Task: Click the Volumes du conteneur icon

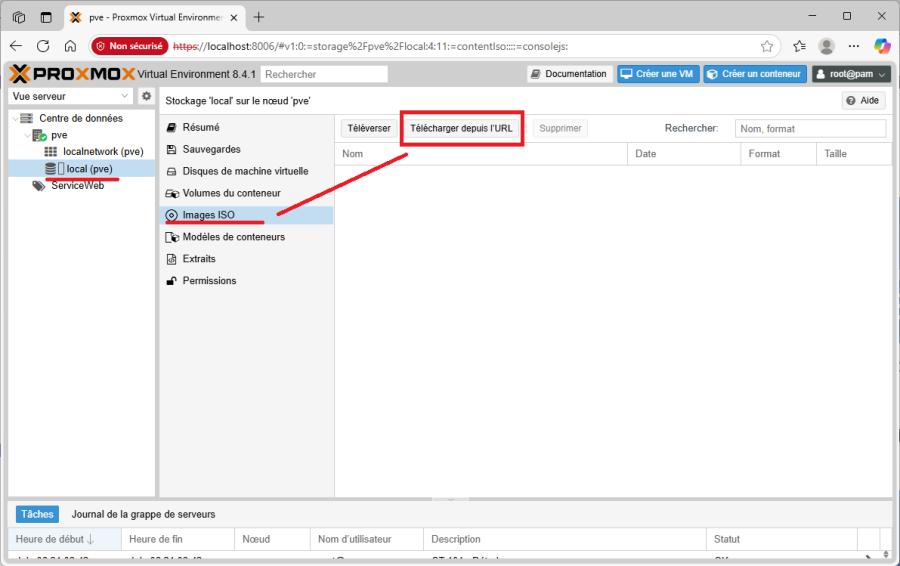Action: (x=172, y=193)
